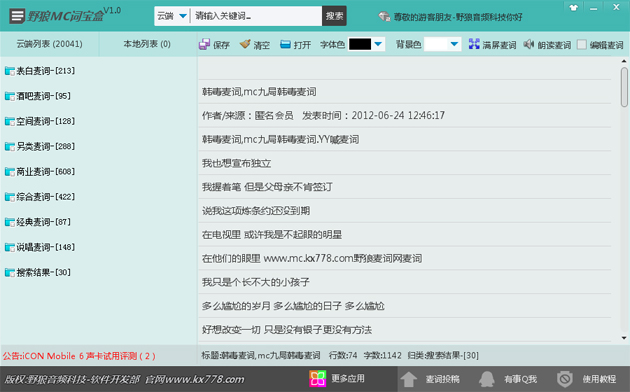The height and width of the screenshot is (392, 630).
Task: Click the 清空 button label
Action: (262, 45)
